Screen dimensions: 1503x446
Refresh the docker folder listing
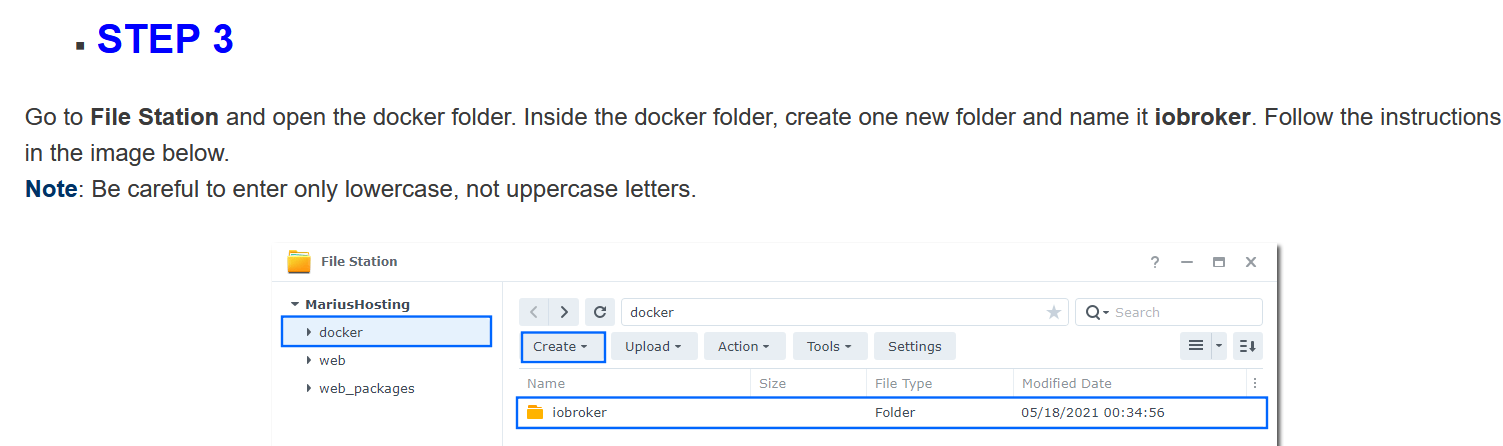tap(600, 312)
